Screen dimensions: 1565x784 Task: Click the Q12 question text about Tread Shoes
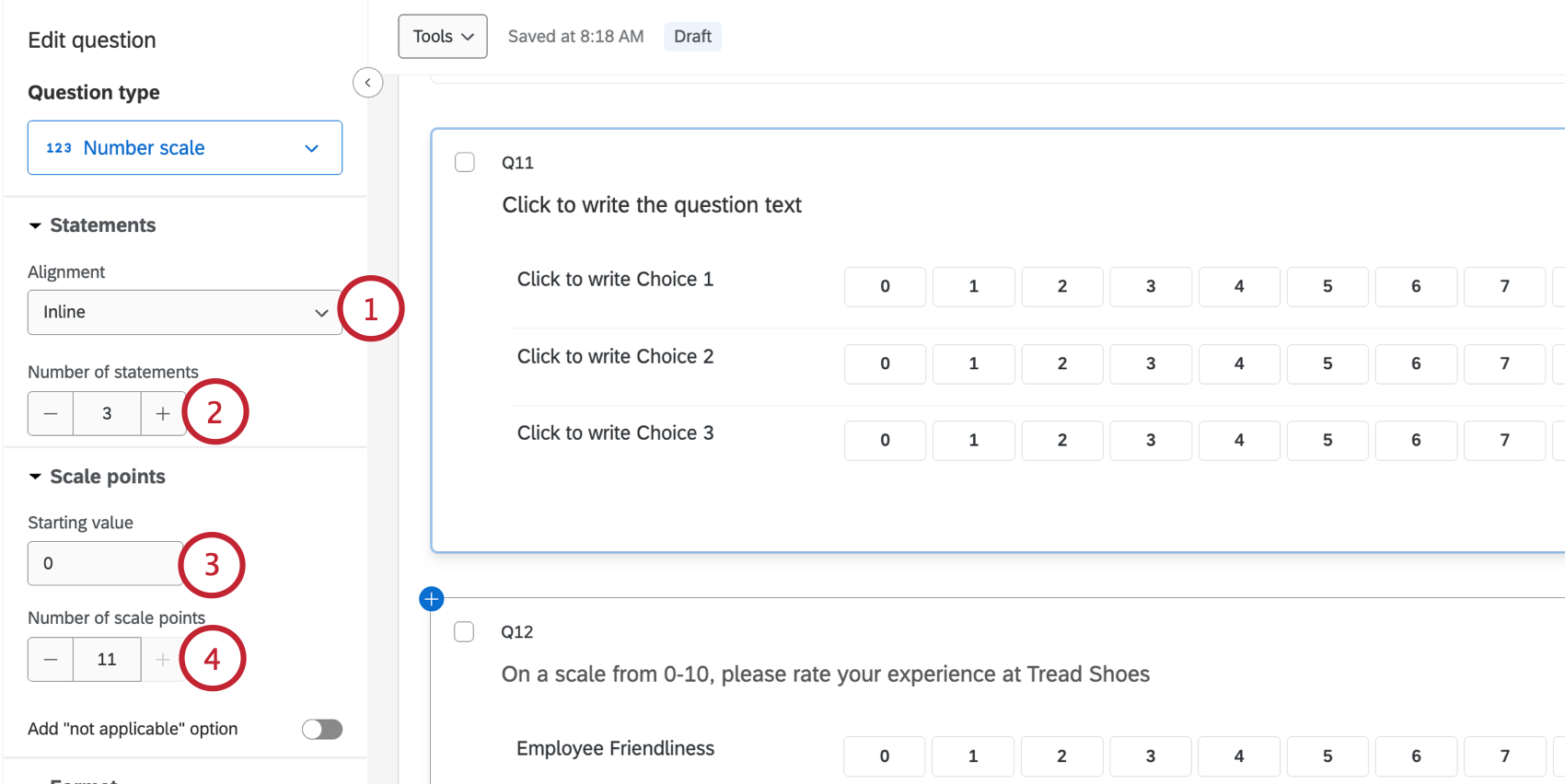826,674
